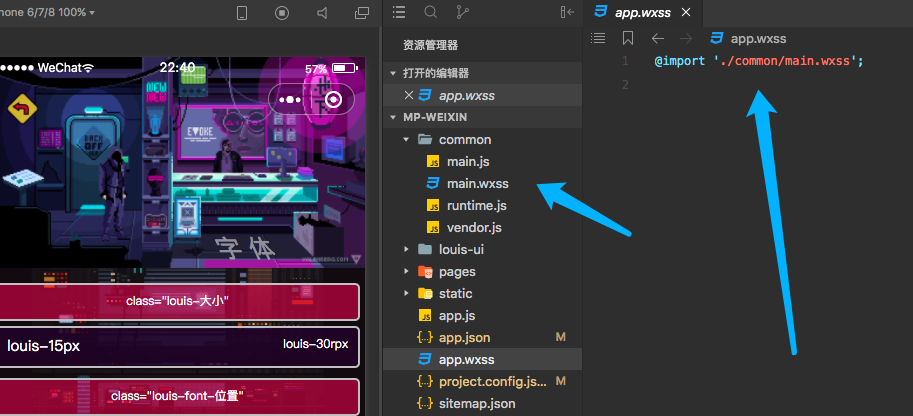Click the simulator battery status icon
The height and width of the screenshot is (416, 913).
click(345, 68)
